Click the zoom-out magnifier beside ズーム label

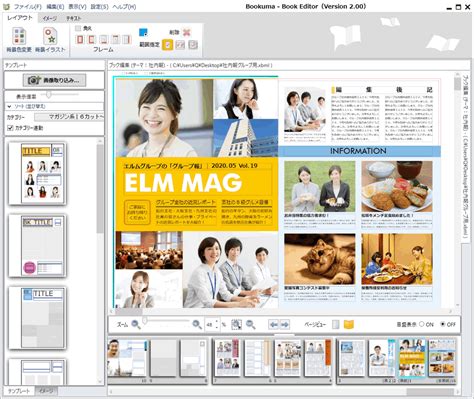point(136,324)
